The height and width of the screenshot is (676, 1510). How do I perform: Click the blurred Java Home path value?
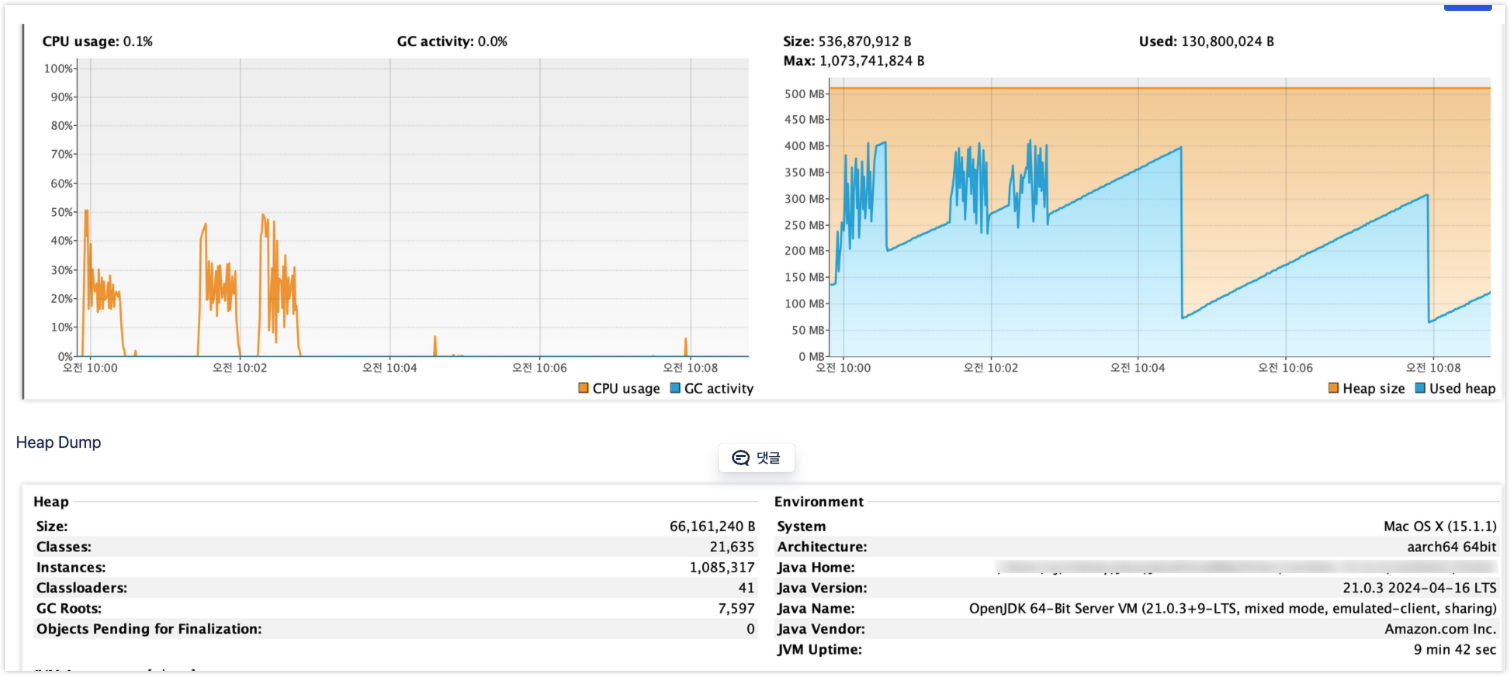[1246, 567]
